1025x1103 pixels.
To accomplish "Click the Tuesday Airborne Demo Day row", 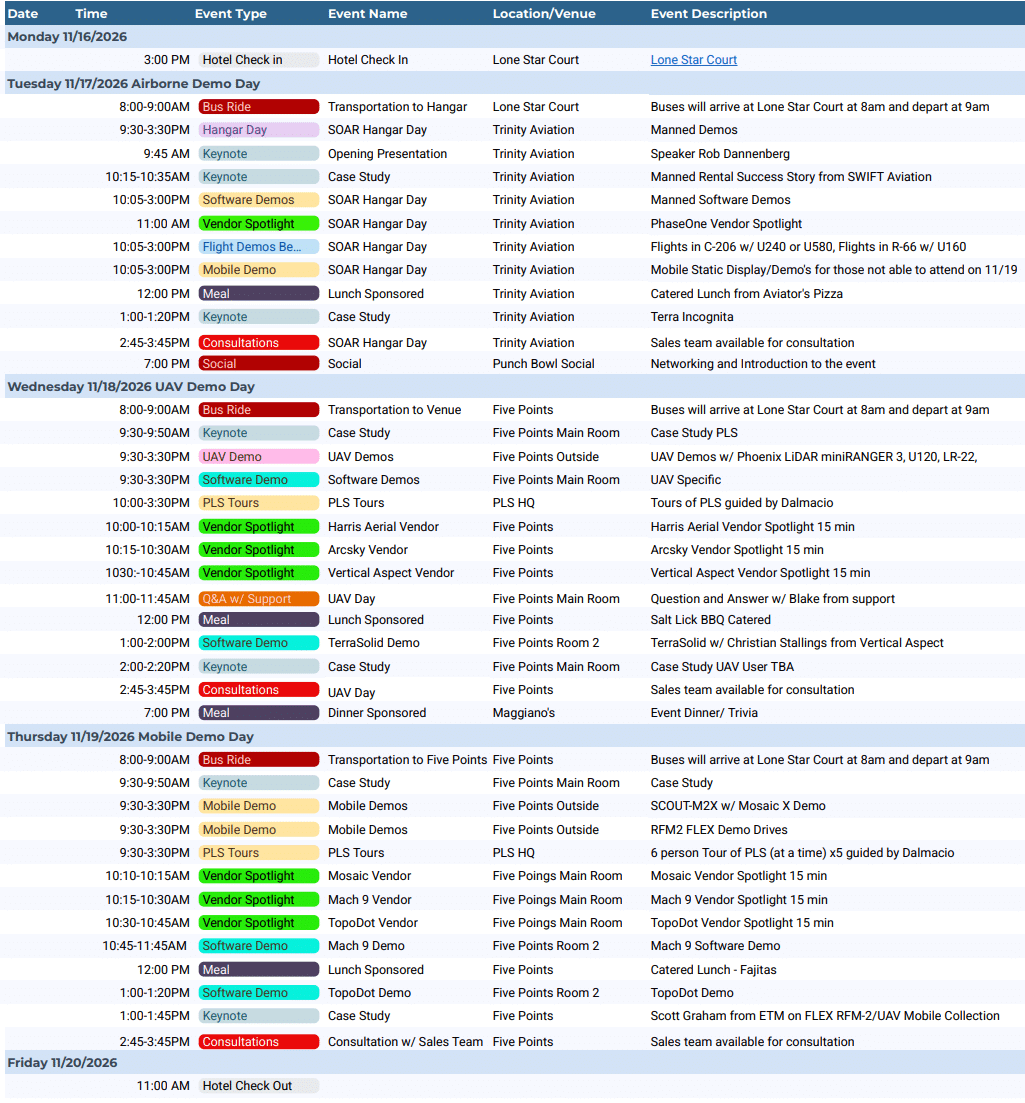I will tap(514, 84).
